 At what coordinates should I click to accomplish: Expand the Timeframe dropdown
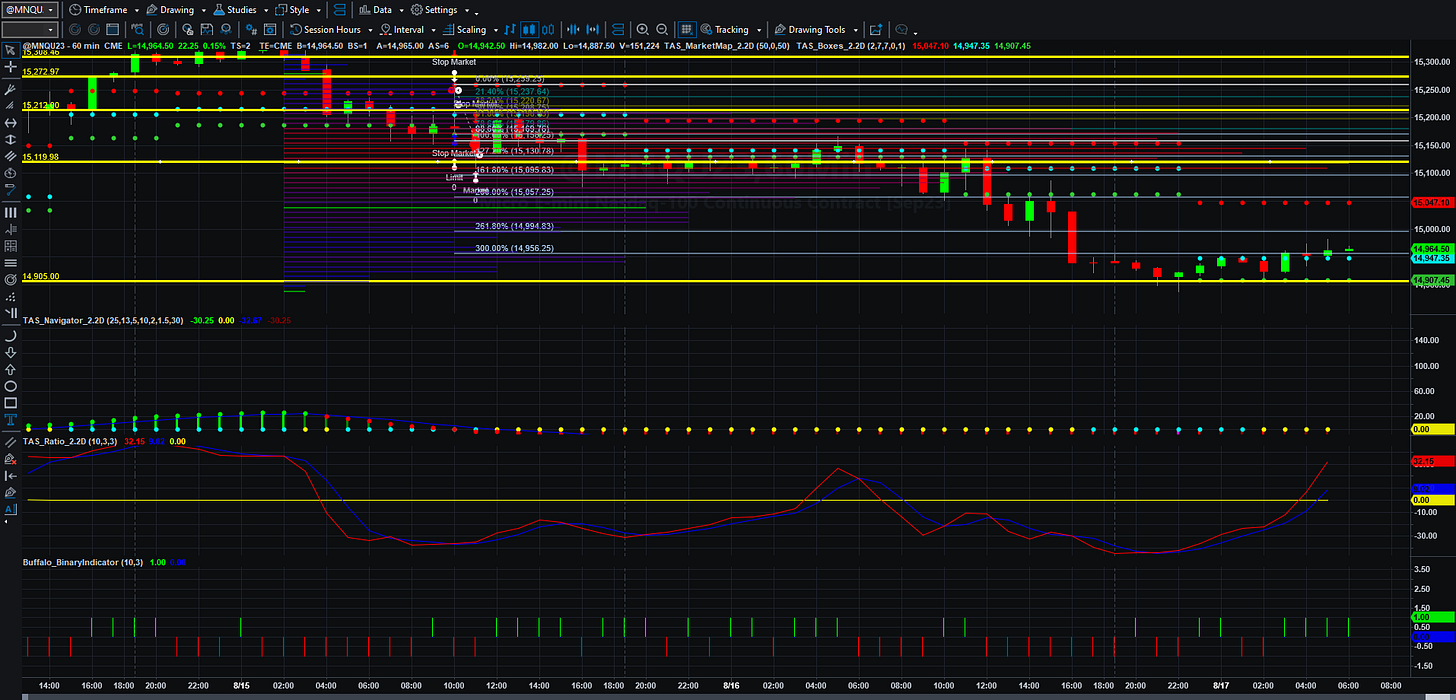click(104, 10)
